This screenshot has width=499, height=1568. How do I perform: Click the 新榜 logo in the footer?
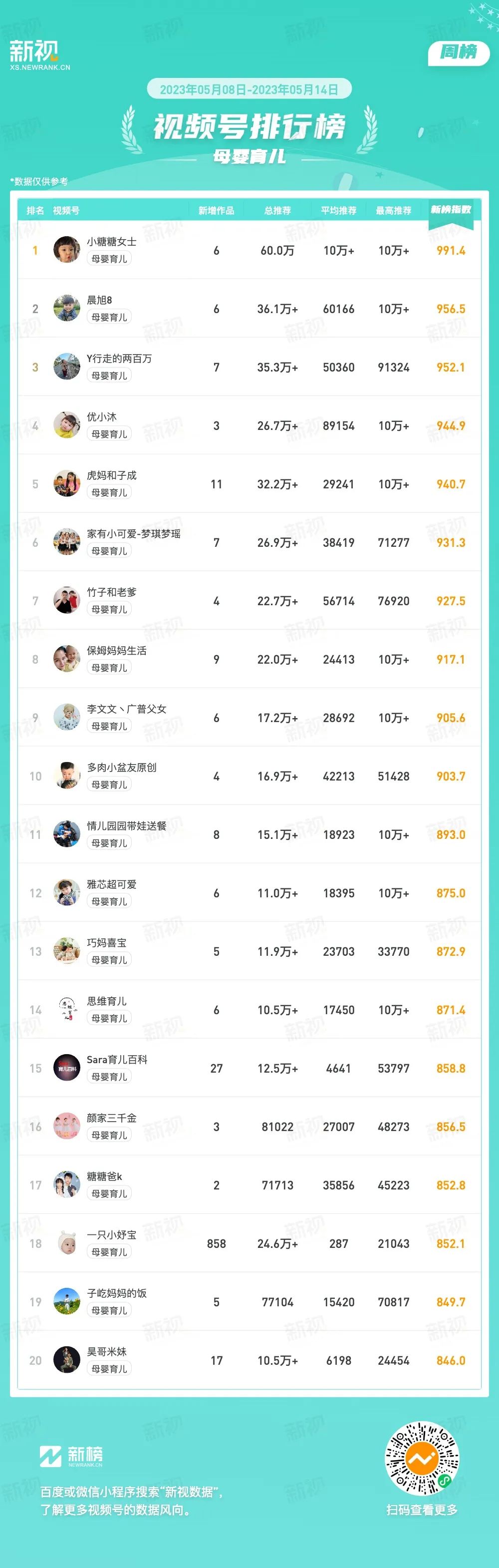tap(71, 1456)
